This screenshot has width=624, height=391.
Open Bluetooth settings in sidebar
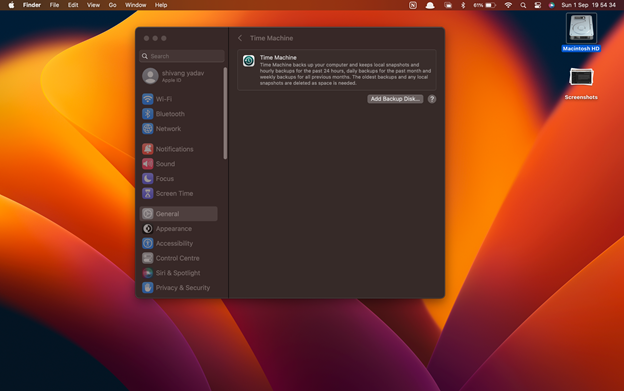click(x=179, y=114)
